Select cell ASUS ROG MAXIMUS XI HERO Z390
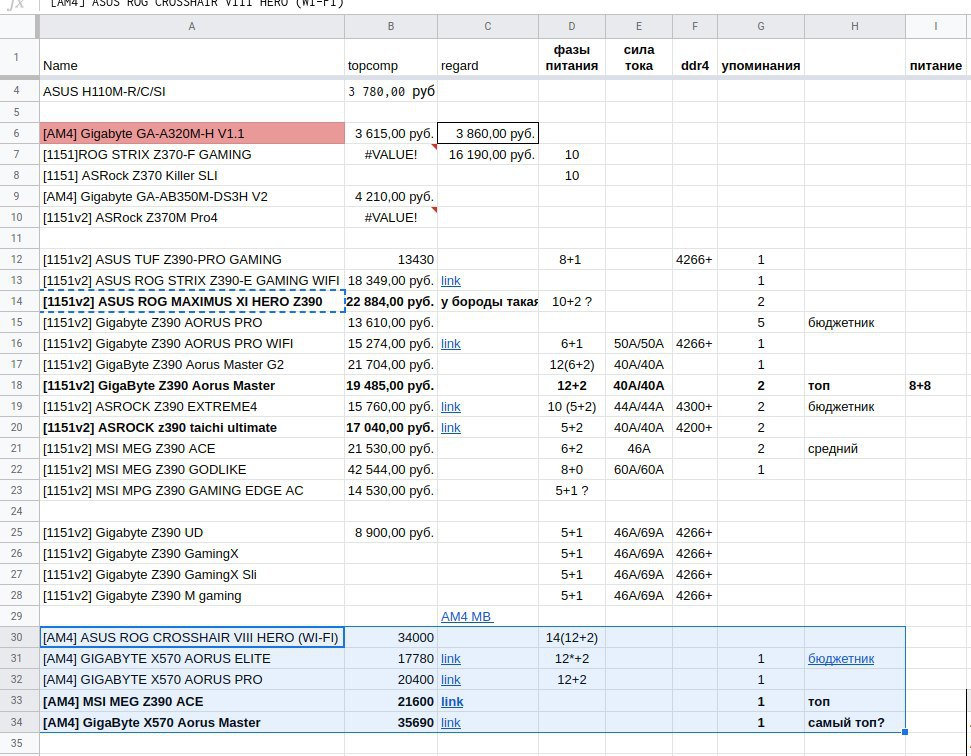The image size is (971, 756). (192, 302)
